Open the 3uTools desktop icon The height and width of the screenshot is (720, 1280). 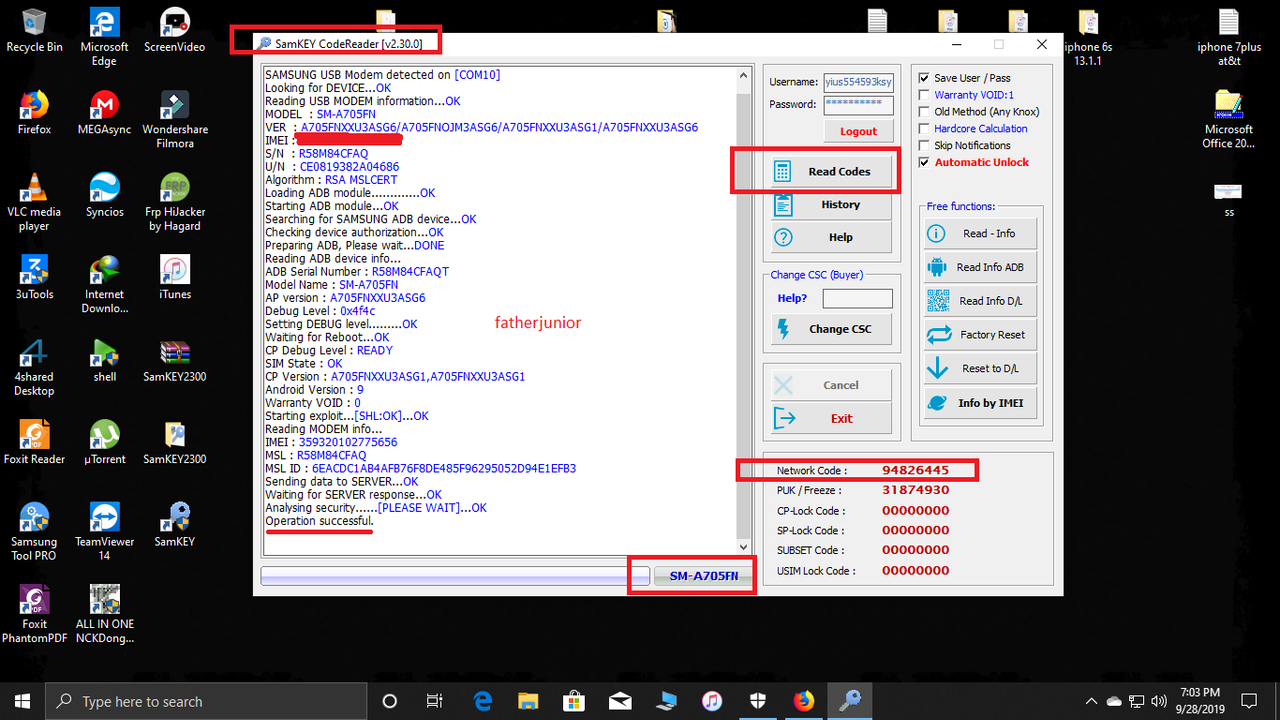pos(34,278)
